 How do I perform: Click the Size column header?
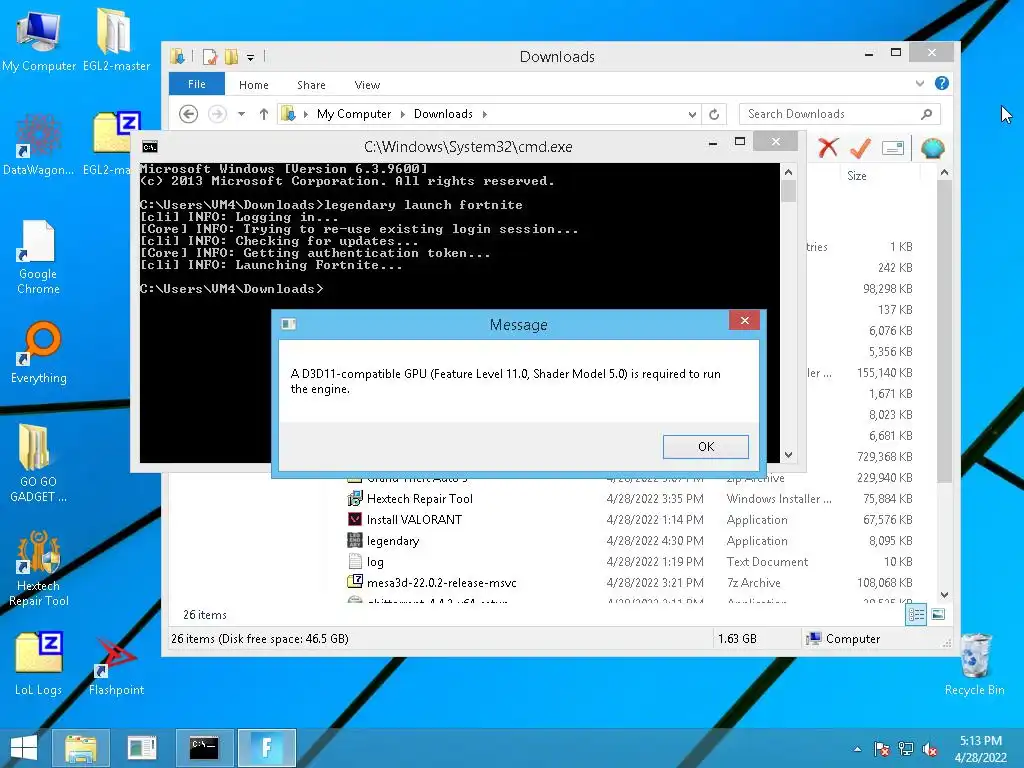(x=856, y=176)
